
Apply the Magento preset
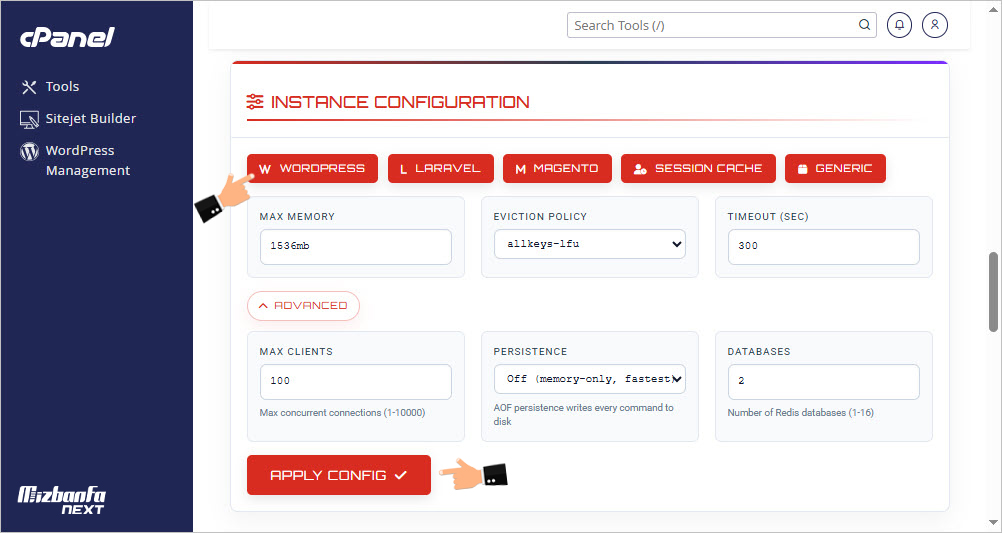(557, 169)
